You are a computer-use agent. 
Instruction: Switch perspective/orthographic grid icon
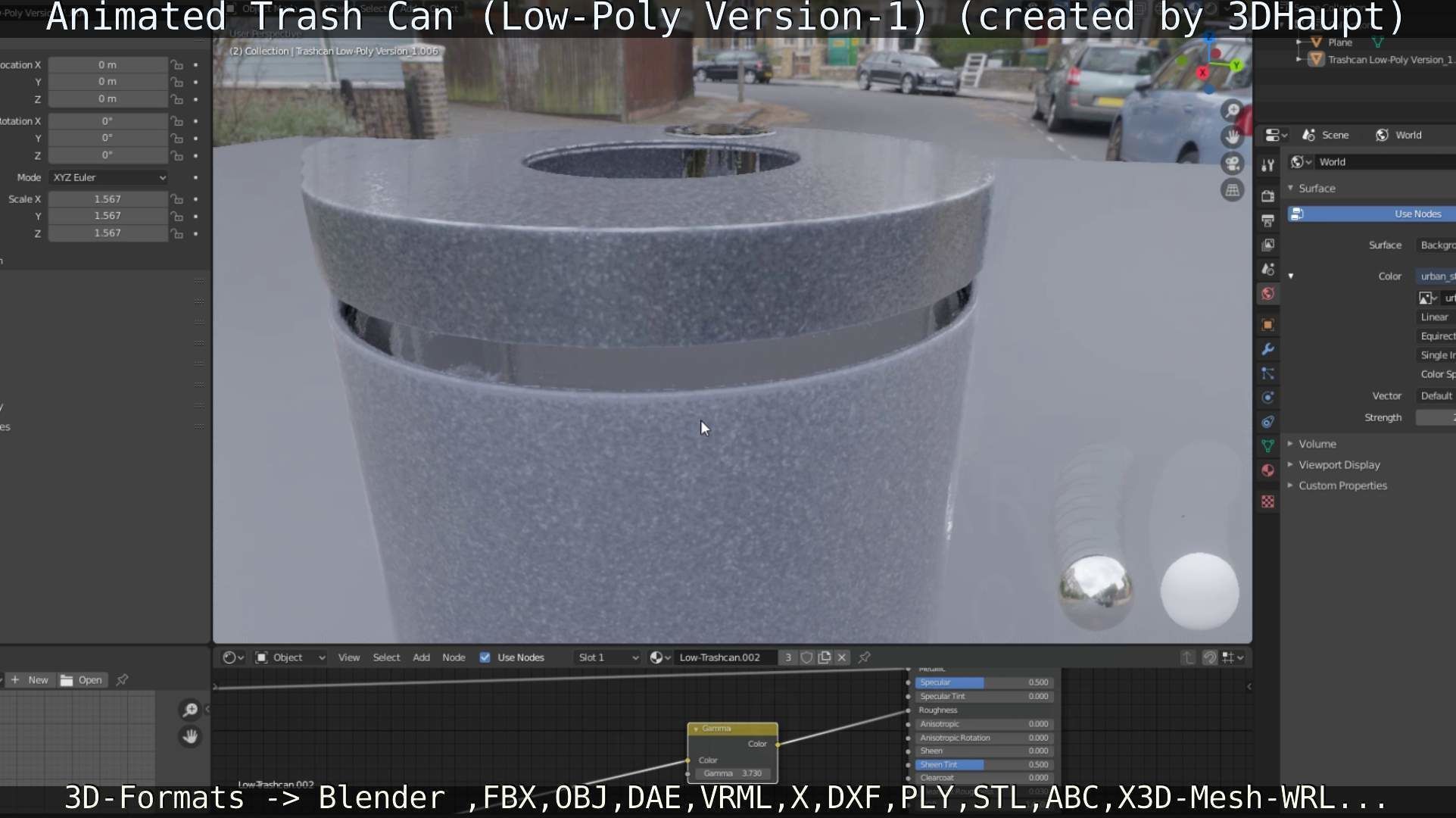coord(1233,190)
